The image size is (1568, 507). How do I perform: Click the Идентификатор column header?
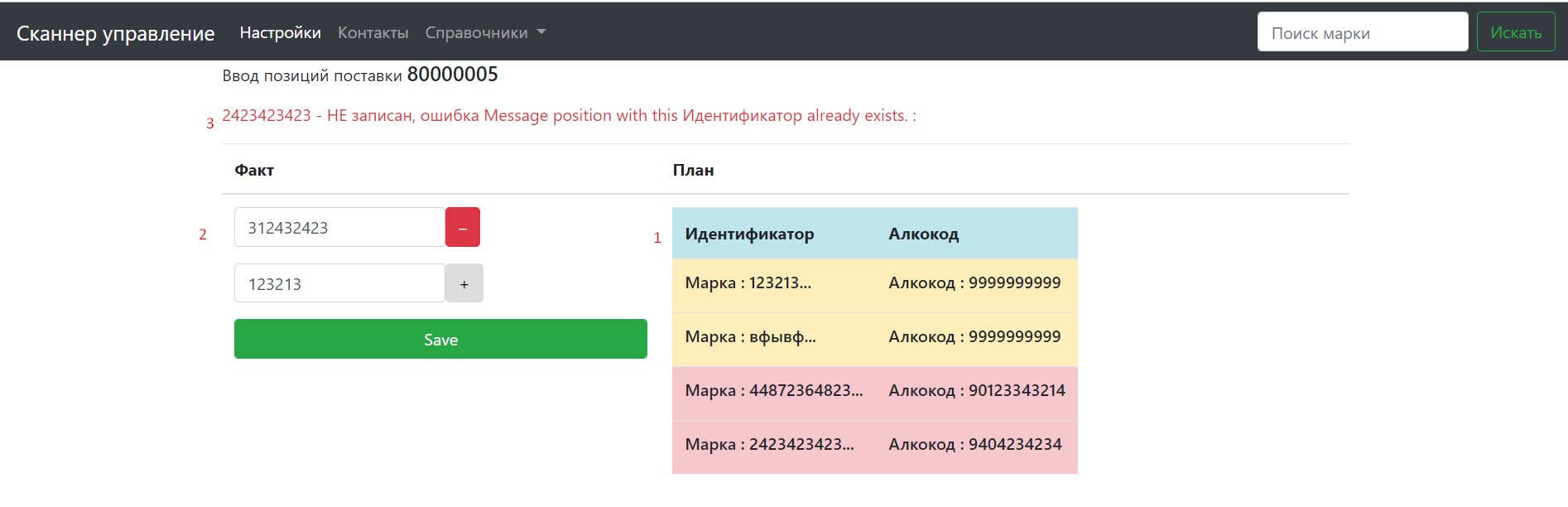(749, 234)
